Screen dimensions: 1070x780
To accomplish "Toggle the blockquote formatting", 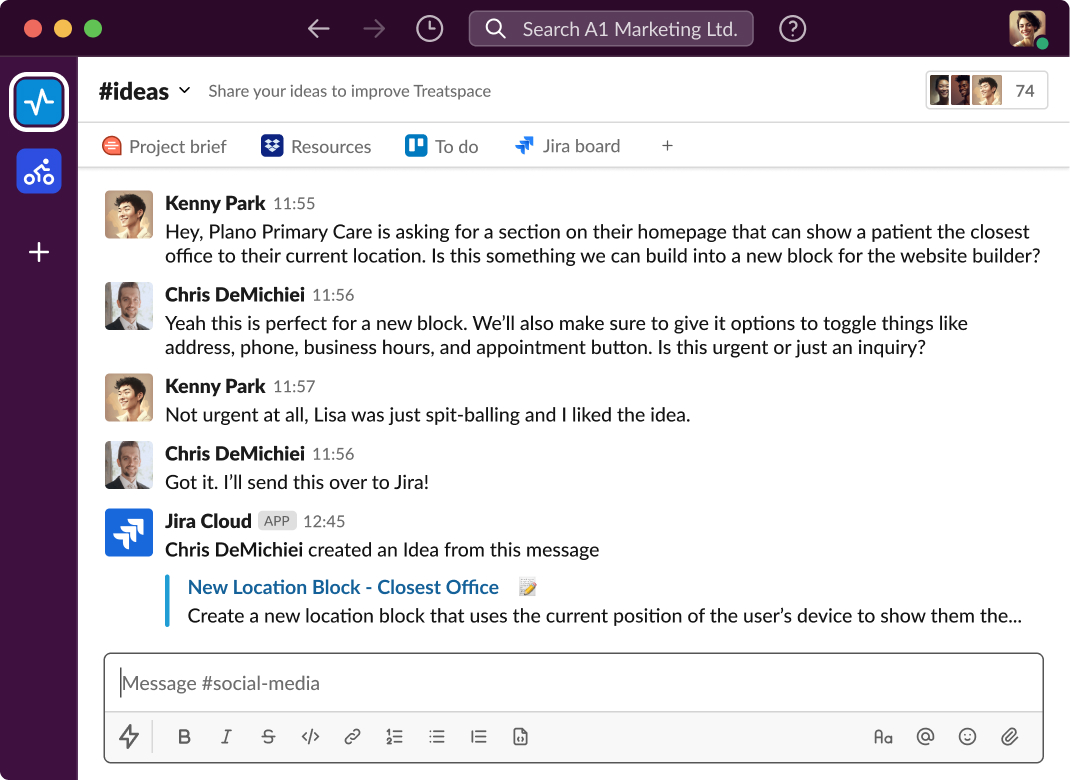I will coord(478,736).
